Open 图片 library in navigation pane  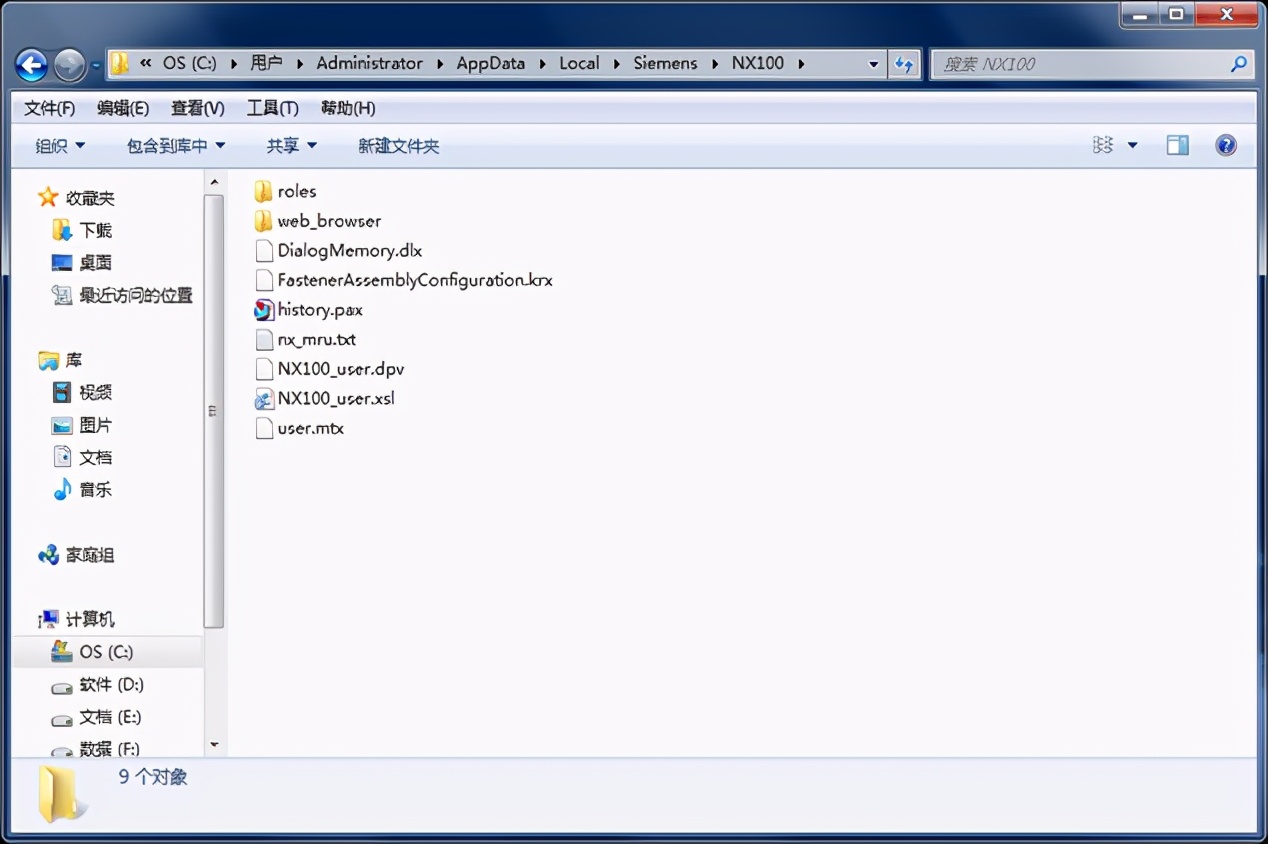pos(96,425)
